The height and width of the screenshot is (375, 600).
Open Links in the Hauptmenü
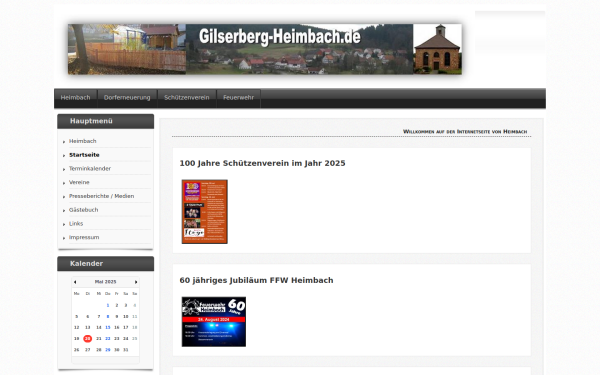[x=76, y=224]
